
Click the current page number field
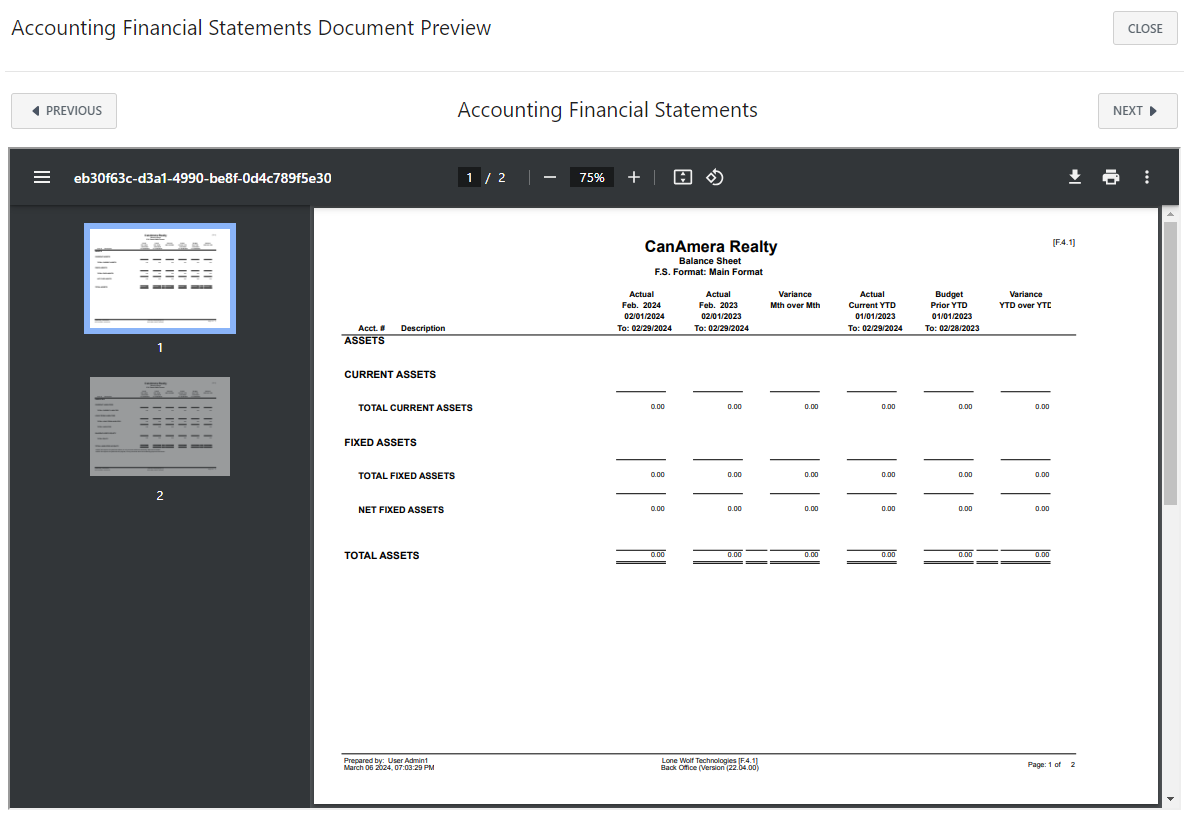pyautogui.click(x=469, y=177)
